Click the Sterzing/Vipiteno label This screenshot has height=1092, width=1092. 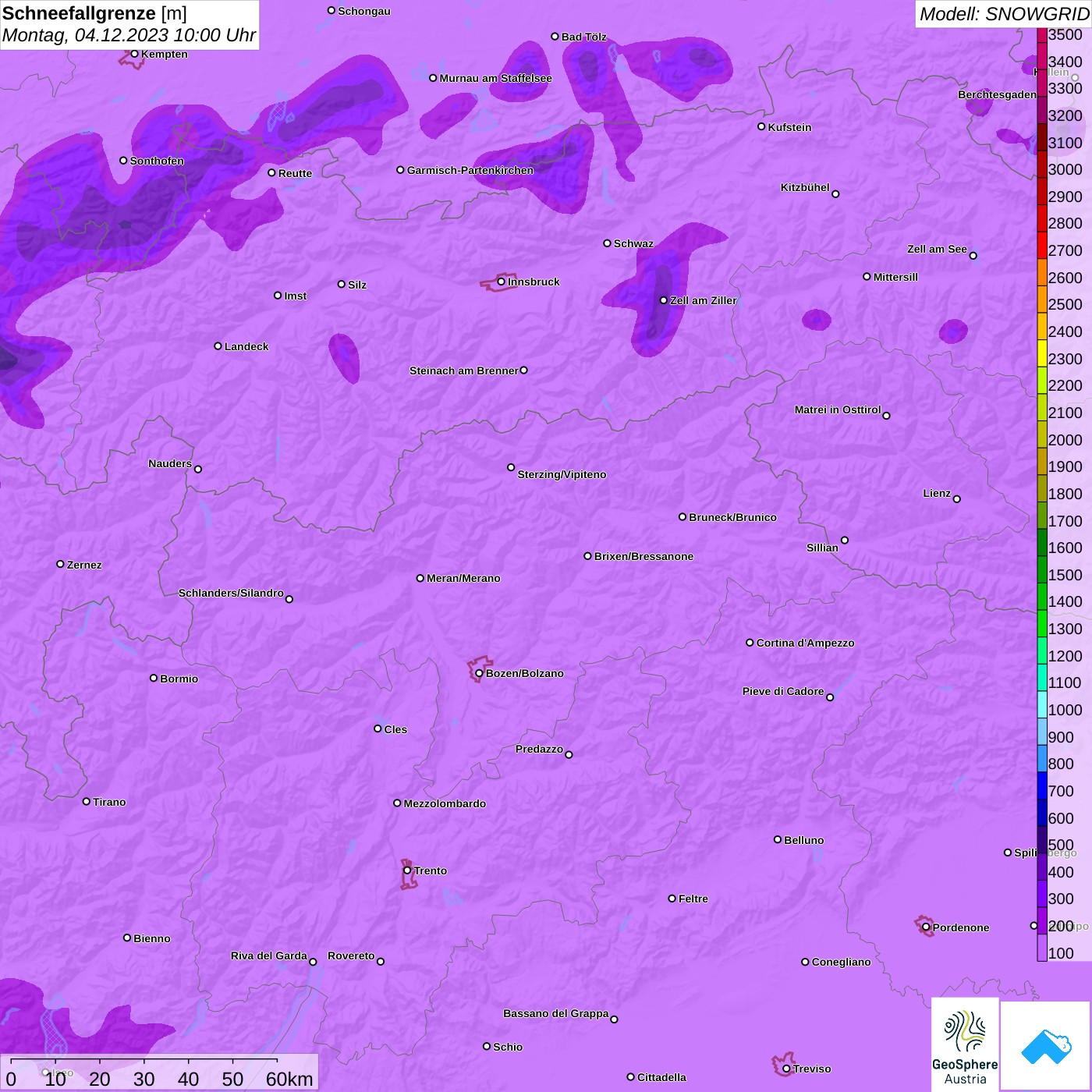click(x=562, y=474)
